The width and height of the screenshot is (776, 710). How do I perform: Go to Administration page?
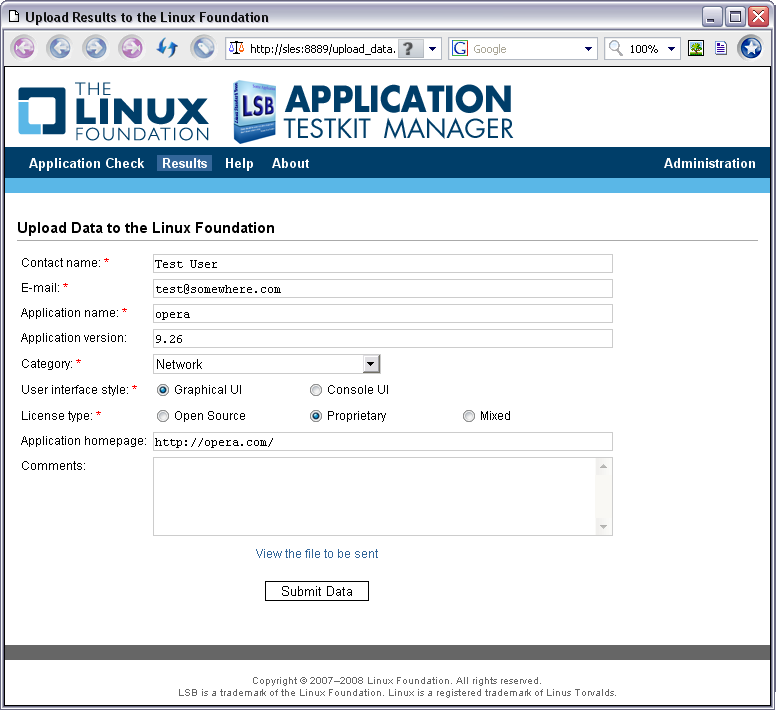pyautogui.click(x=709, y=163)
